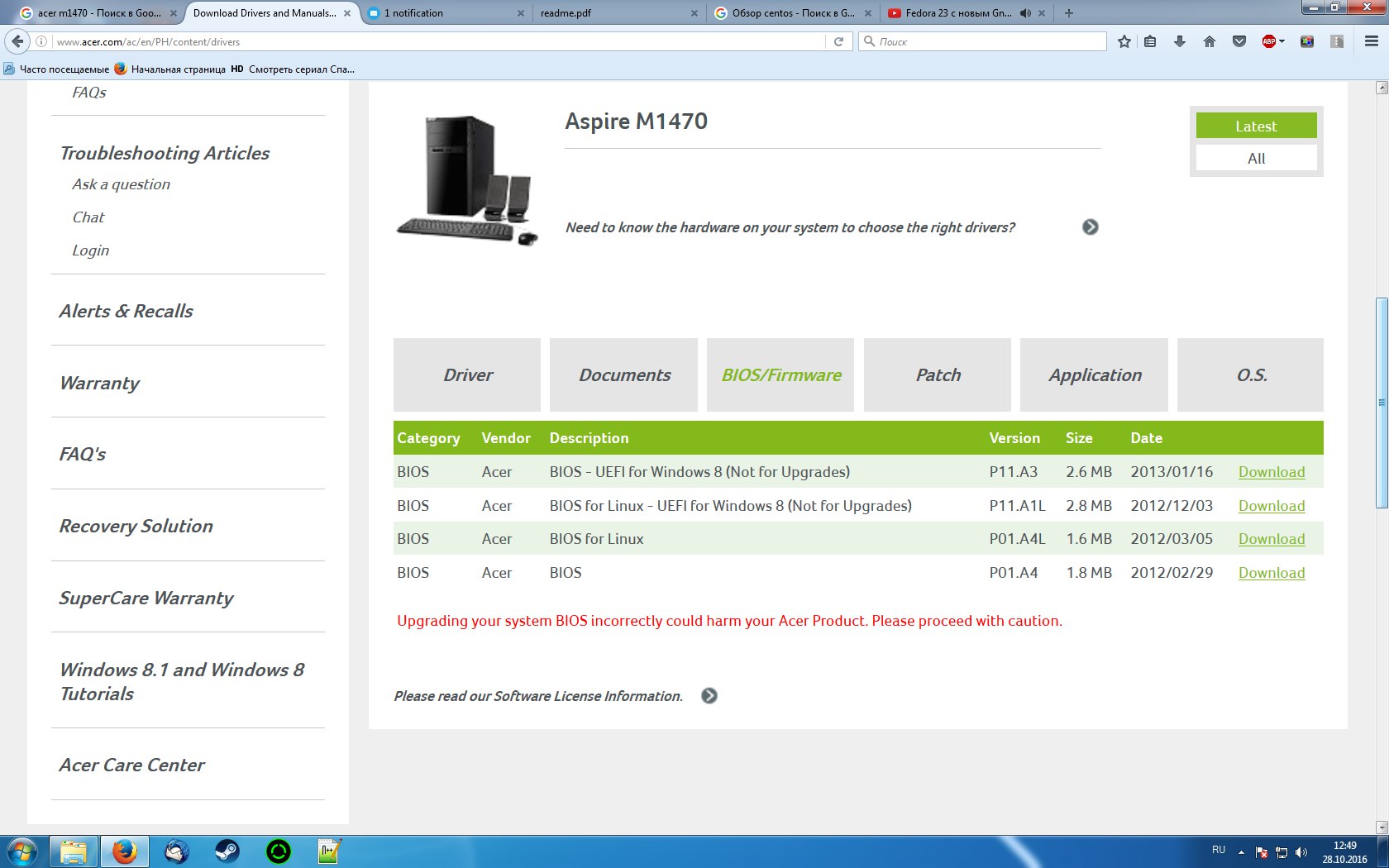Reload the page with the refresh icon
Image resolution: width=1389 pixels, height=868 pixels.
click(838, 41)
